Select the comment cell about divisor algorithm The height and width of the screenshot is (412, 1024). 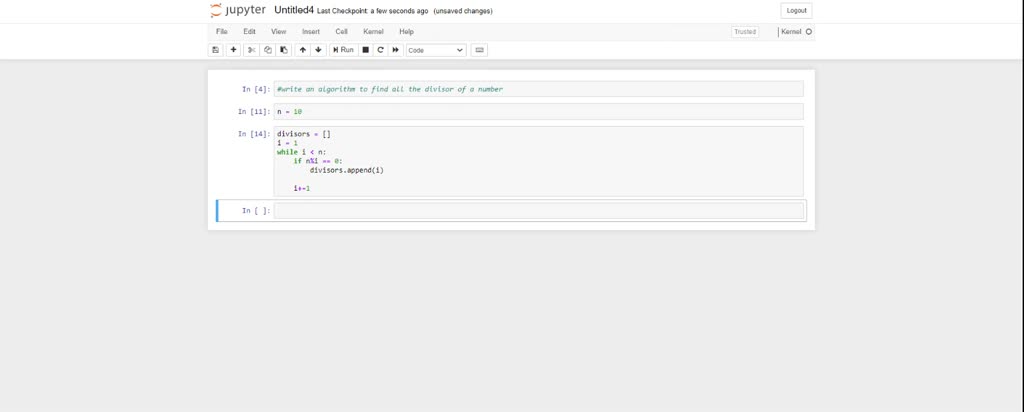[538, 89]
